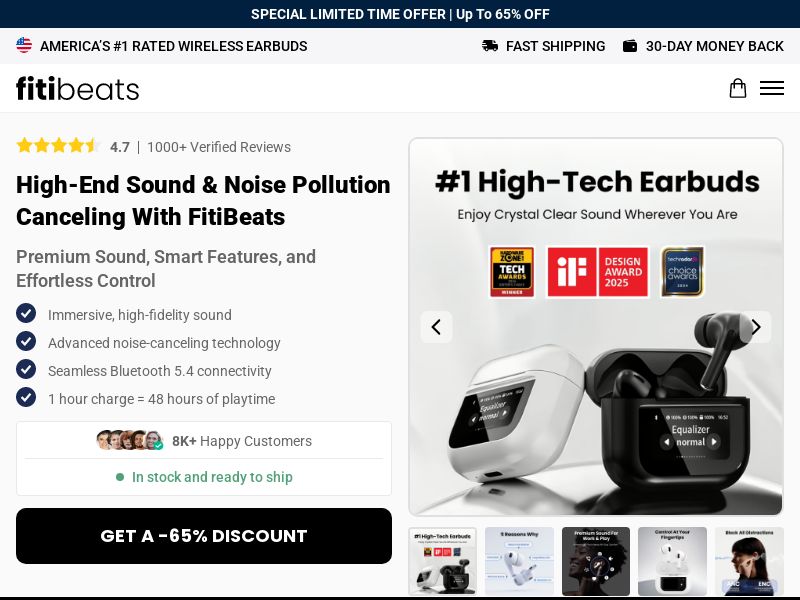
Task: Click checkmark beside 48 hours of playtime
Action: pyautogui.click(x=26, y=398)
